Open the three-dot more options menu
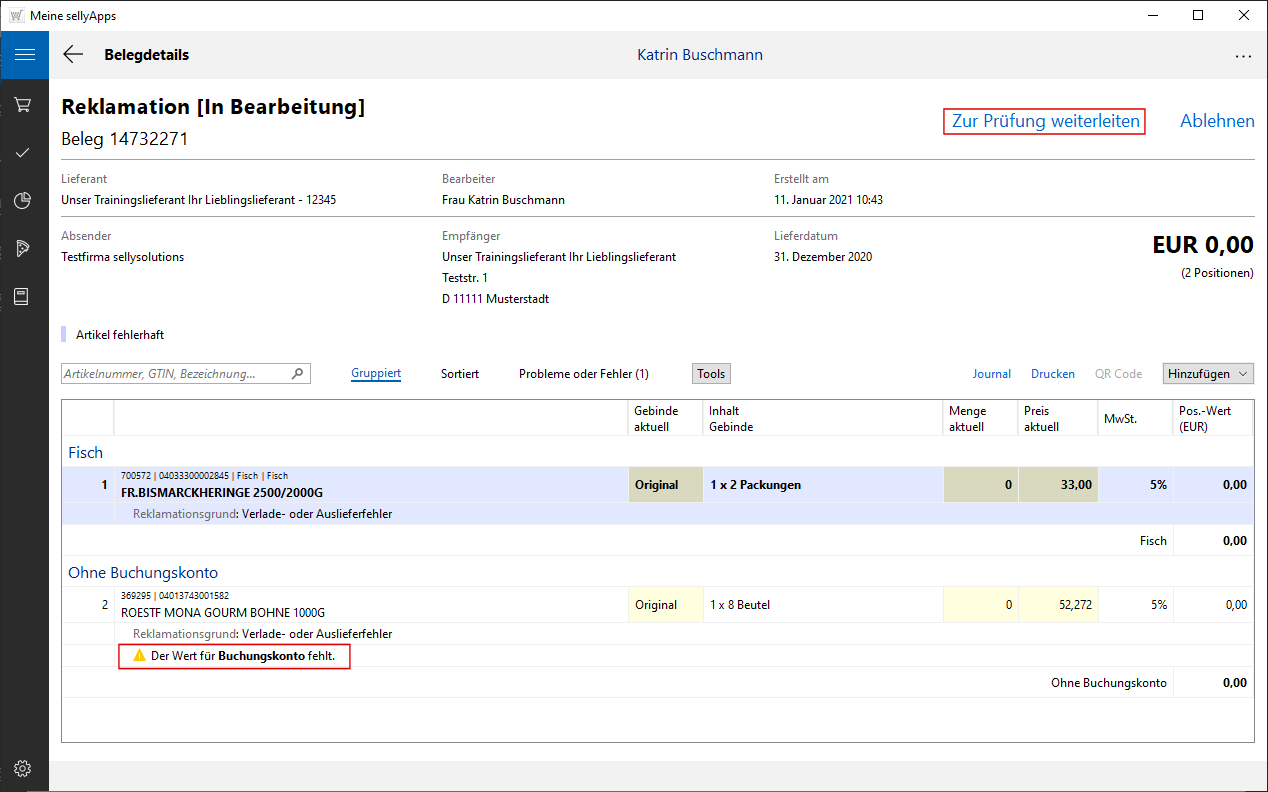The width and height of the screenshot is (1268, 792). [x=1243, y=56]
